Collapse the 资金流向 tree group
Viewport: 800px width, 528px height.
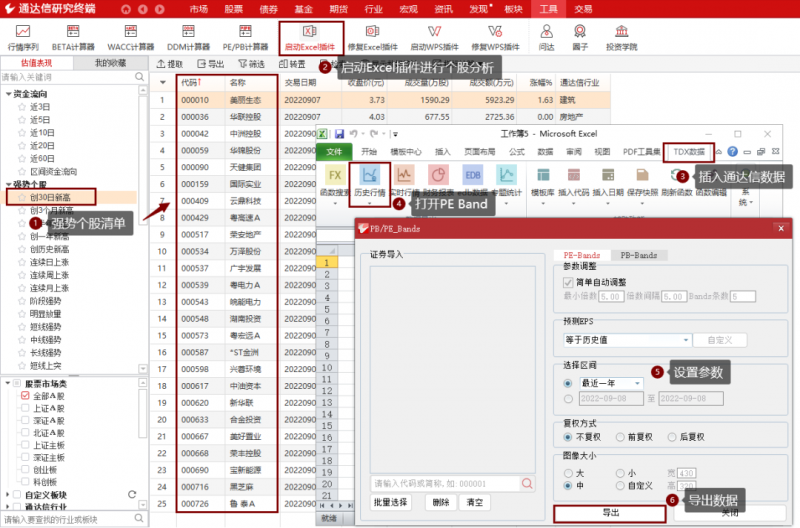9,94
